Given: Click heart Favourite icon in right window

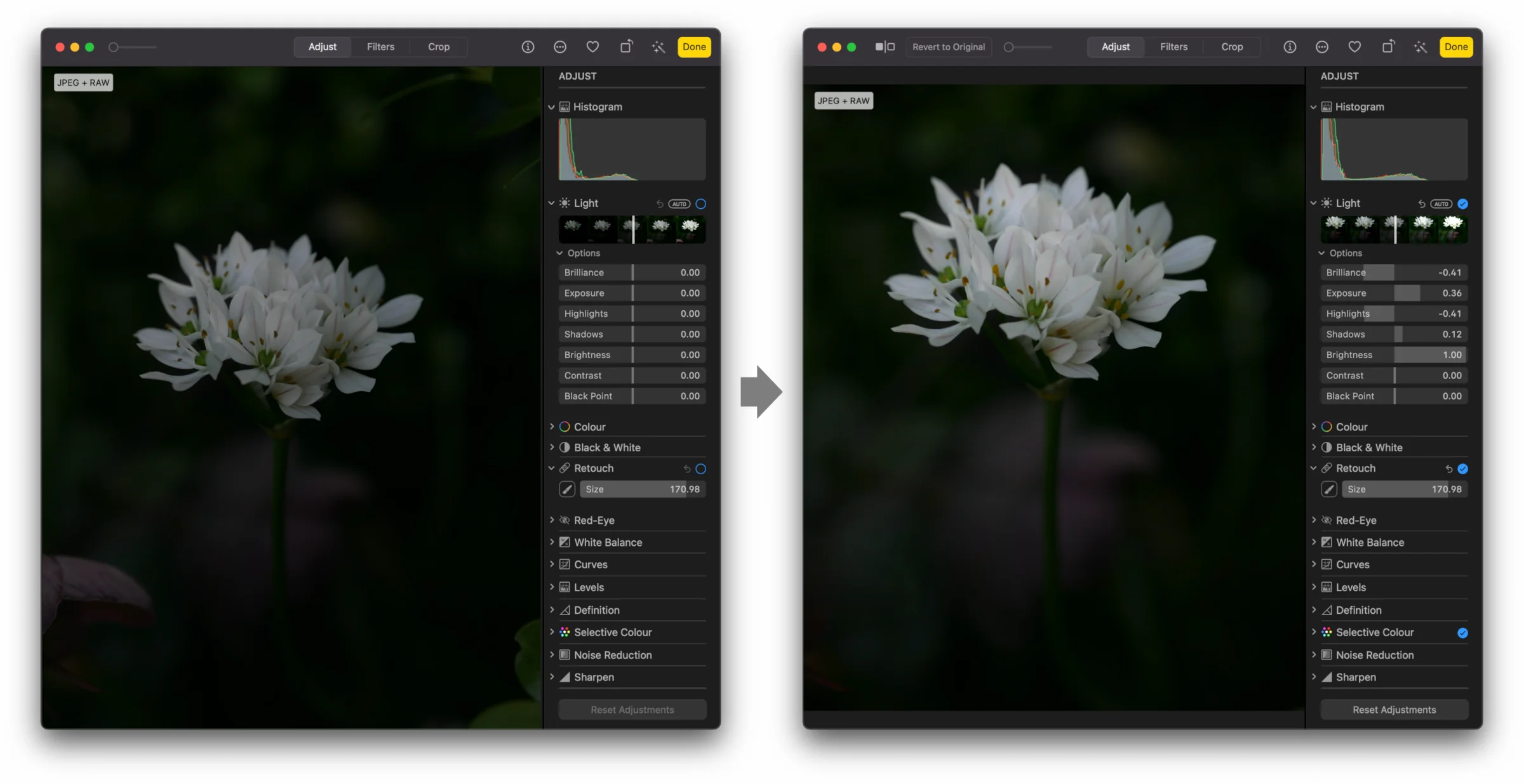Looking at the screenshot, I should [x=1354, y=47].
